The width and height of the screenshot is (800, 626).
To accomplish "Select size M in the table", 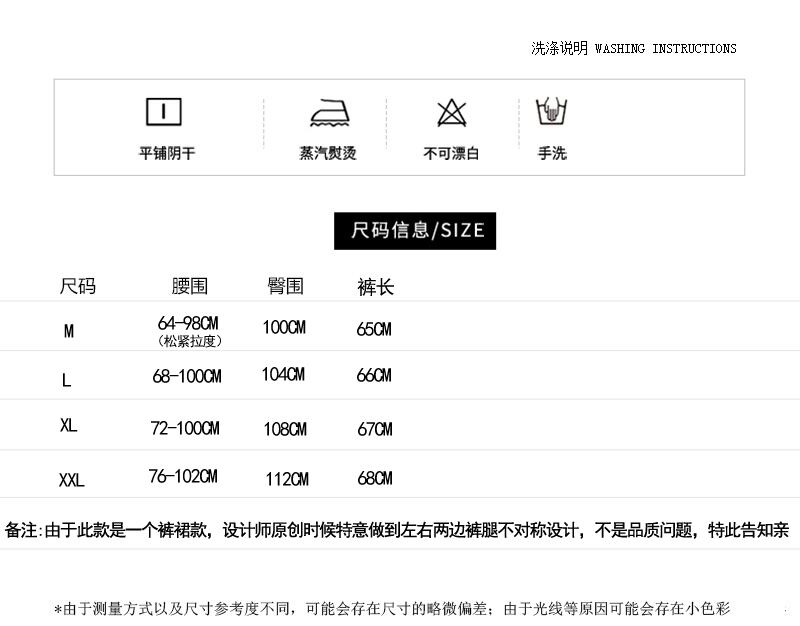I will coord(69,331).
